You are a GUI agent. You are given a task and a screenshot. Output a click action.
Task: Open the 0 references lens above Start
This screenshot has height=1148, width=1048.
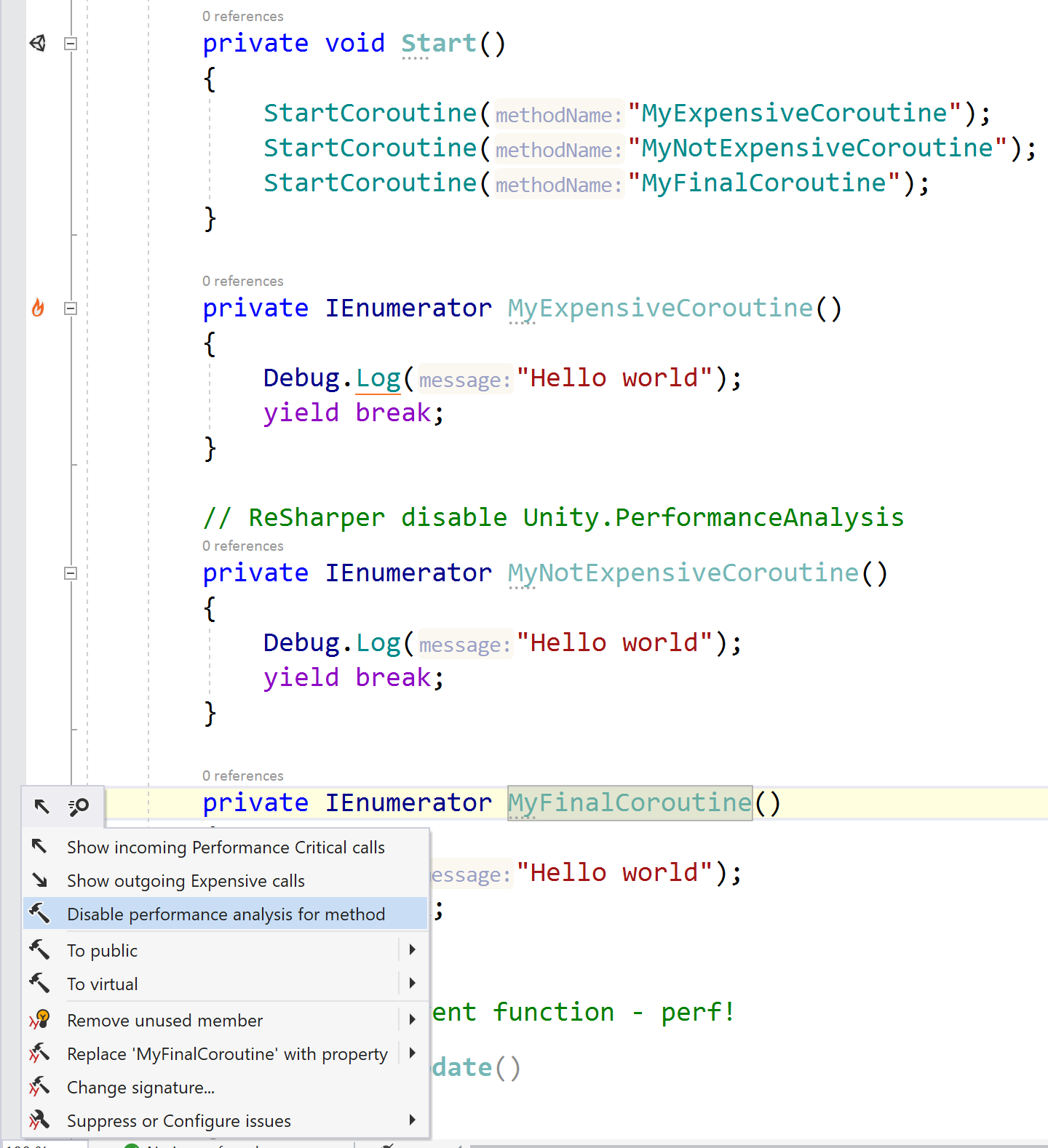click(243, 16)
